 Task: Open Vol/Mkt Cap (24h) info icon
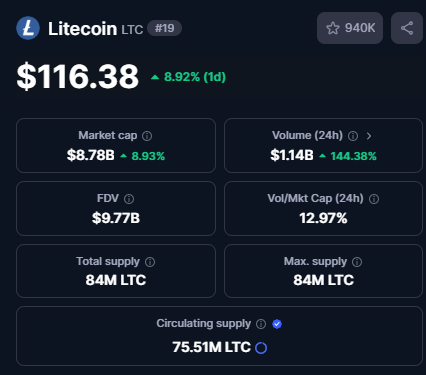click(x=374, y=199)
